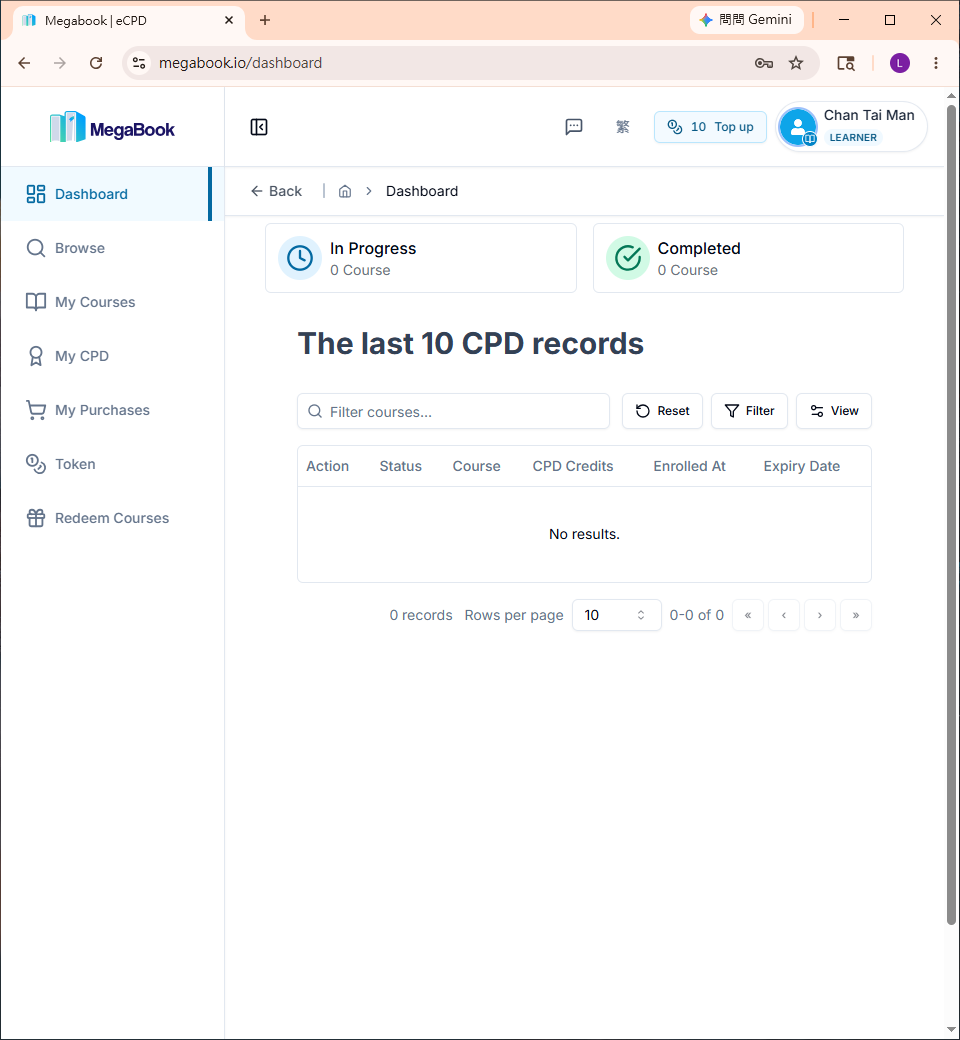Open the Ask Gemini button
This screenshot has height=1040, width=960.
click(746, 20)
